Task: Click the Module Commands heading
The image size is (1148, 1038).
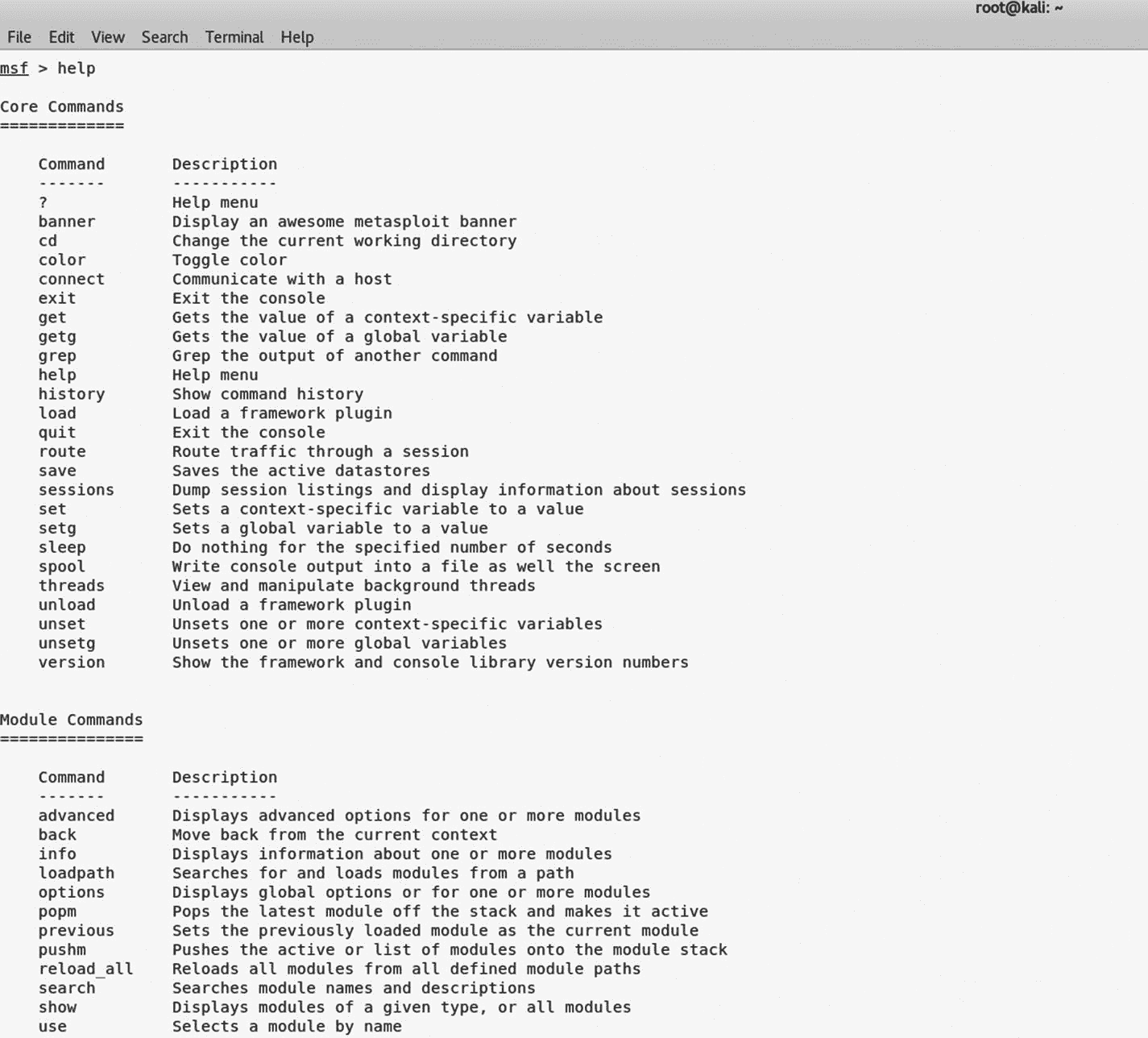Action: [x=72, y=720]
